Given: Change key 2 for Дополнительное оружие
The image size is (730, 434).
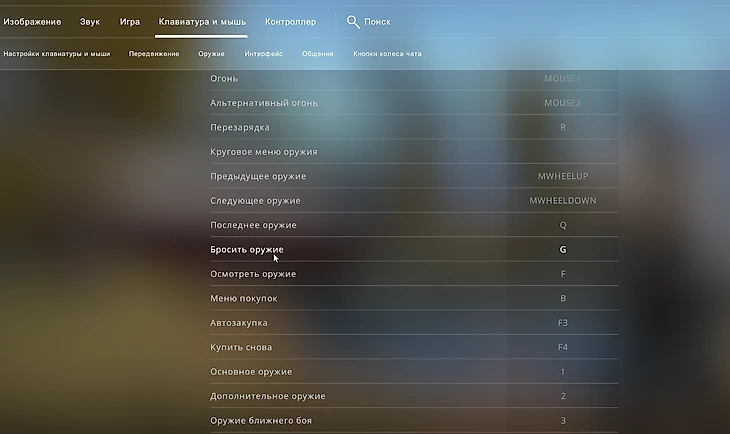Looking at the screenshot, I should point(562,396).
